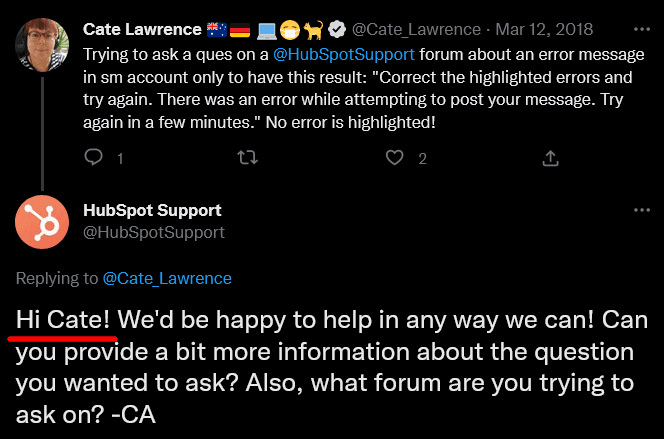Image resolution: width=664 pixels, height=439 pixels.
Task: Open the HubSpot Support display name
Action: tap(152, 211)
